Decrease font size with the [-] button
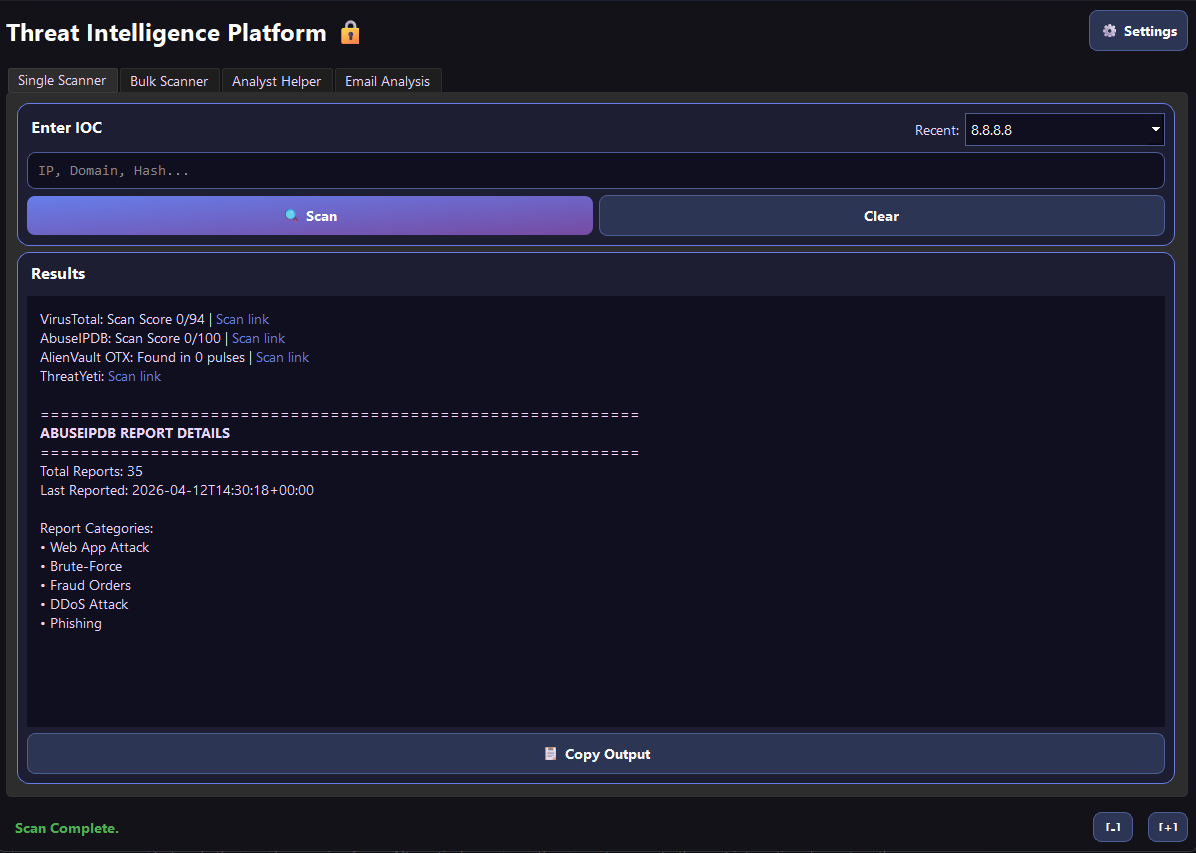 pyautogui.click(x=1113, y=827)
